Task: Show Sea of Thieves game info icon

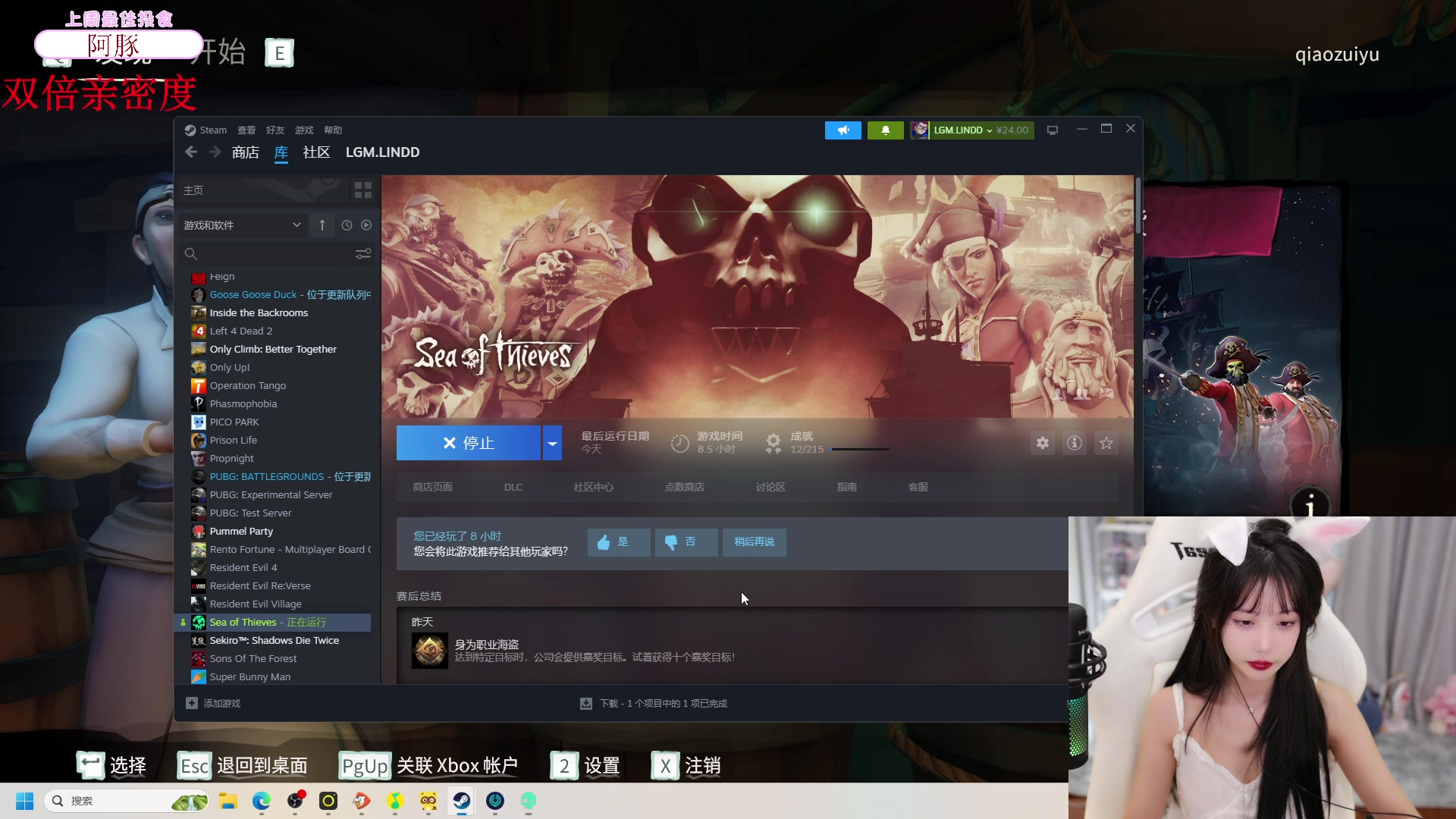Action: pos(1075,443)
